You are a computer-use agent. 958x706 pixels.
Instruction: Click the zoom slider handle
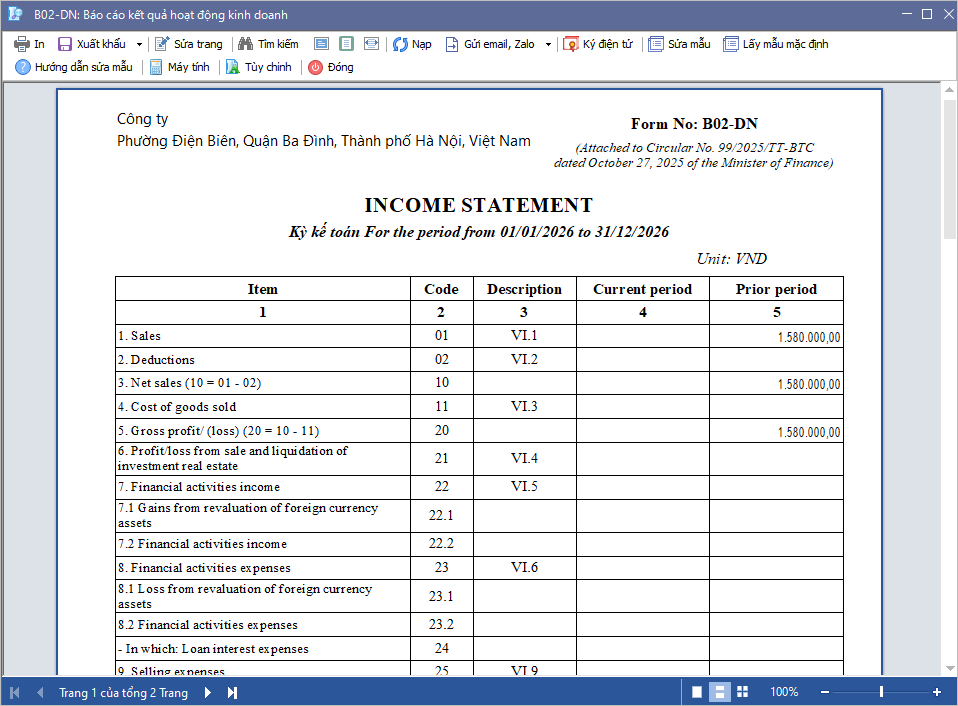(881, 692)
